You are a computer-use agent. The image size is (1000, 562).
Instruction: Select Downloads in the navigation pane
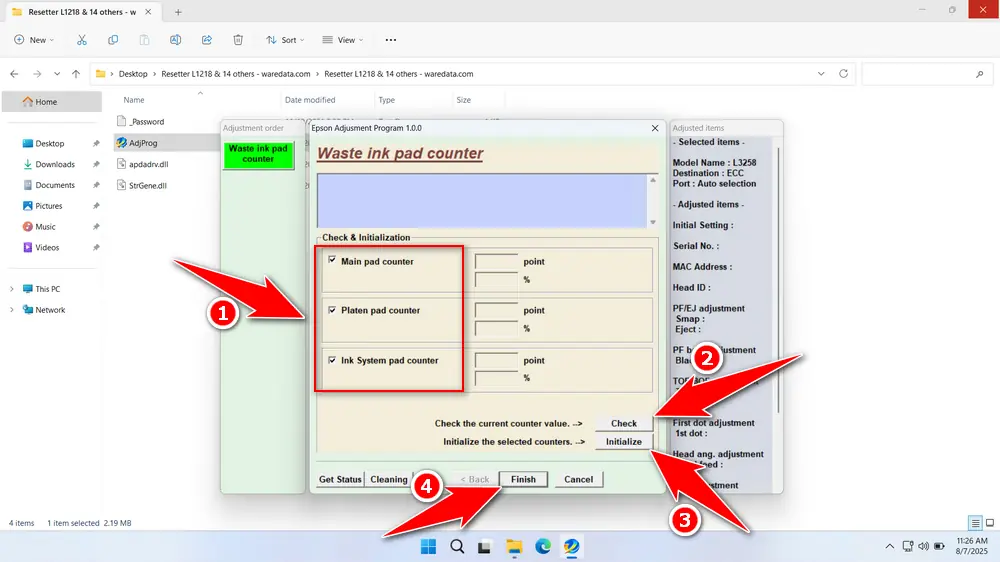[x=55, y=164]
